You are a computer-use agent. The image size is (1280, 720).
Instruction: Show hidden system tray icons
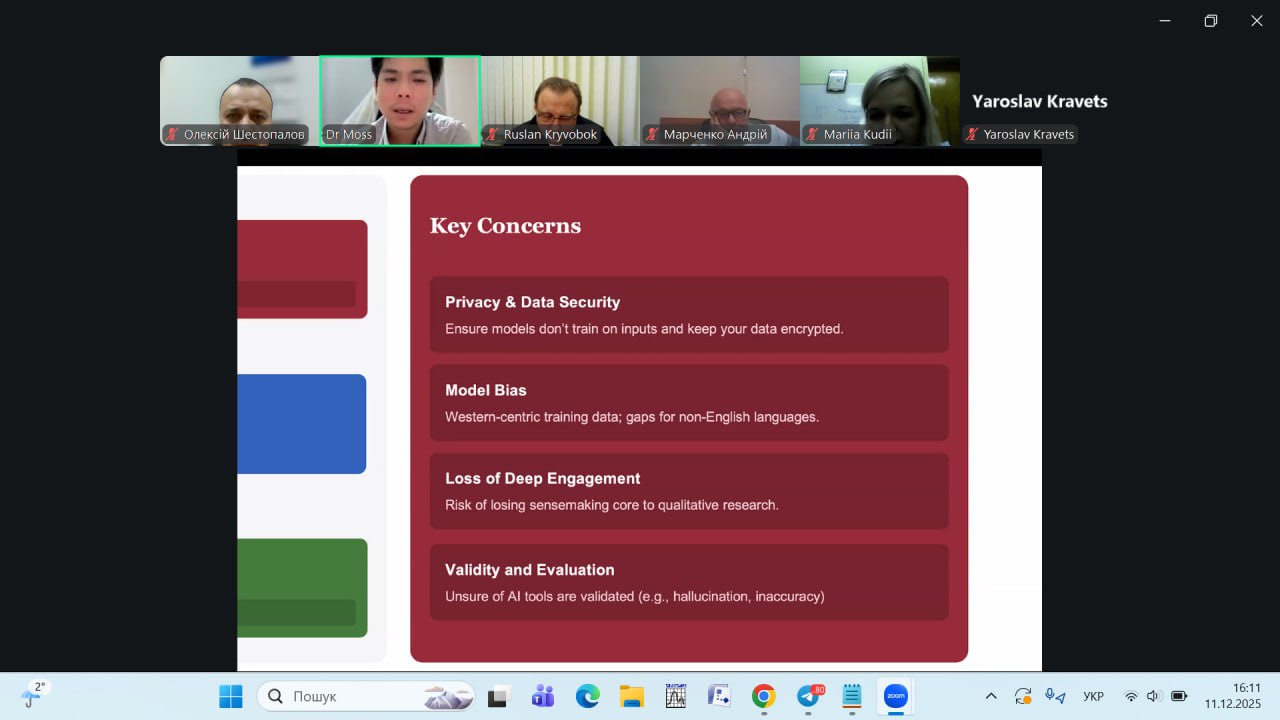point(991,696)
